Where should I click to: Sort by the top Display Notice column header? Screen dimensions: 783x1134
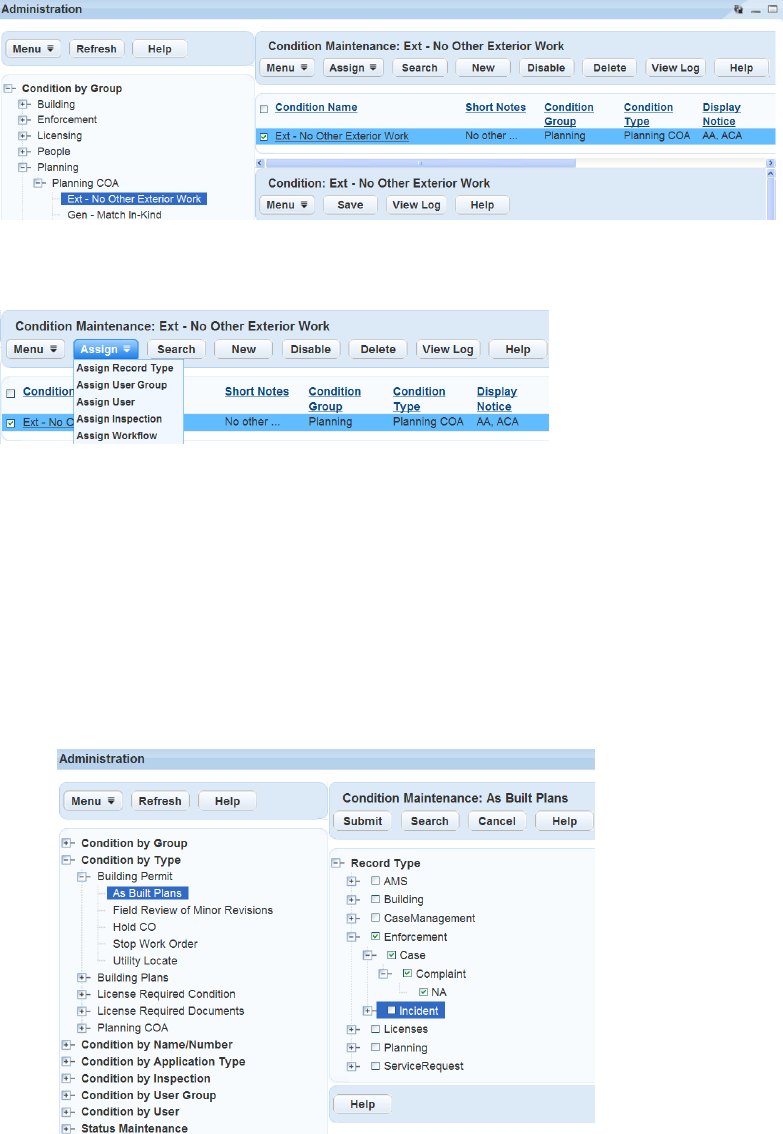coord(722,114)
